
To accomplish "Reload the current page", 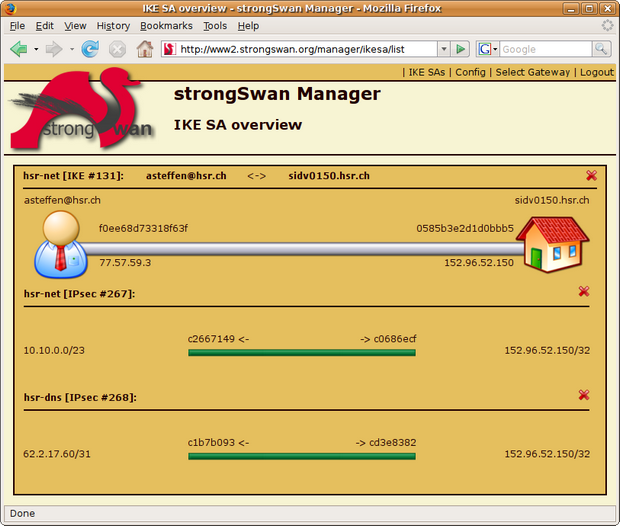I will [90, 49].
